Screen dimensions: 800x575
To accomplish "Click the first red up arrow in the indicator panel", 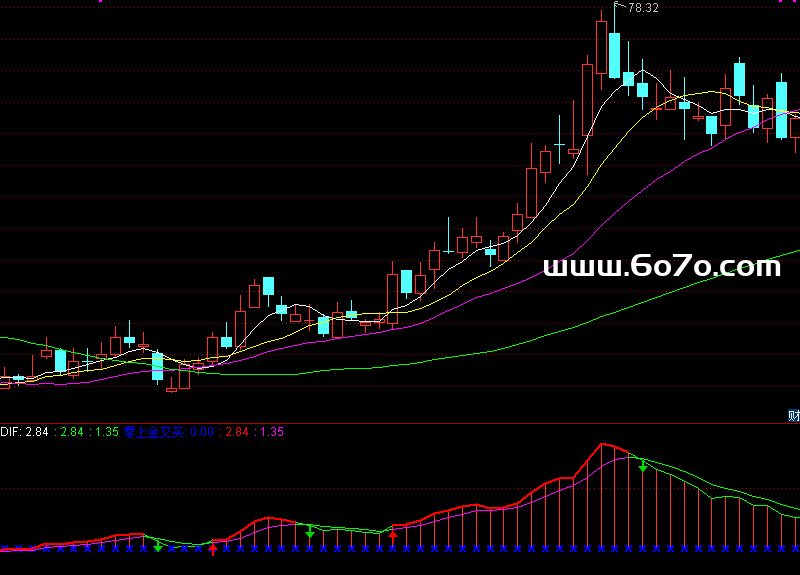I will point(213,547).
